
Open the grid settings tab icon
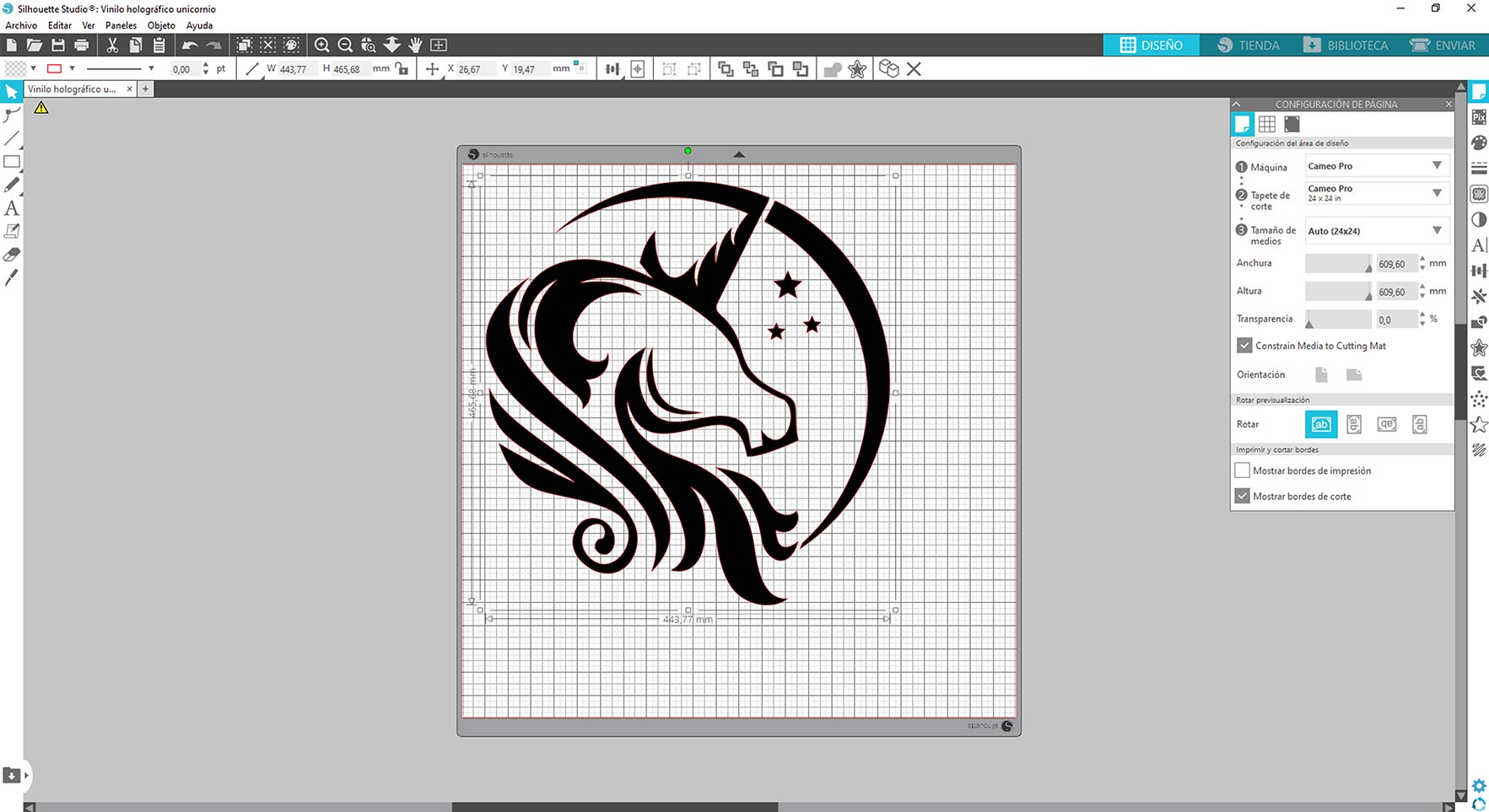coord(1267,125)
